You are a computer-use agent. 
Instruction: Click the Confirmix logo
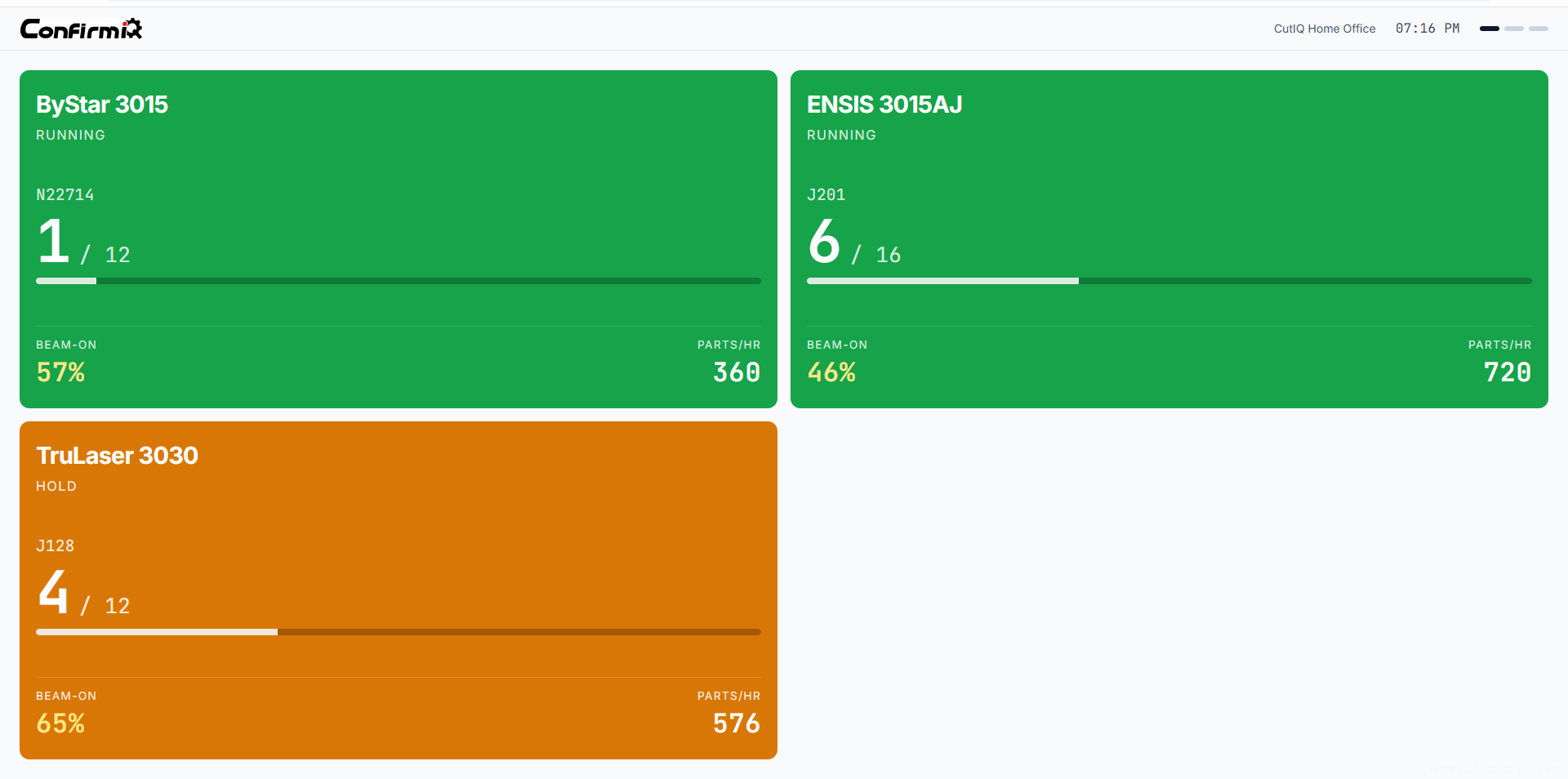pyautogui.click(x=81, y=29)
